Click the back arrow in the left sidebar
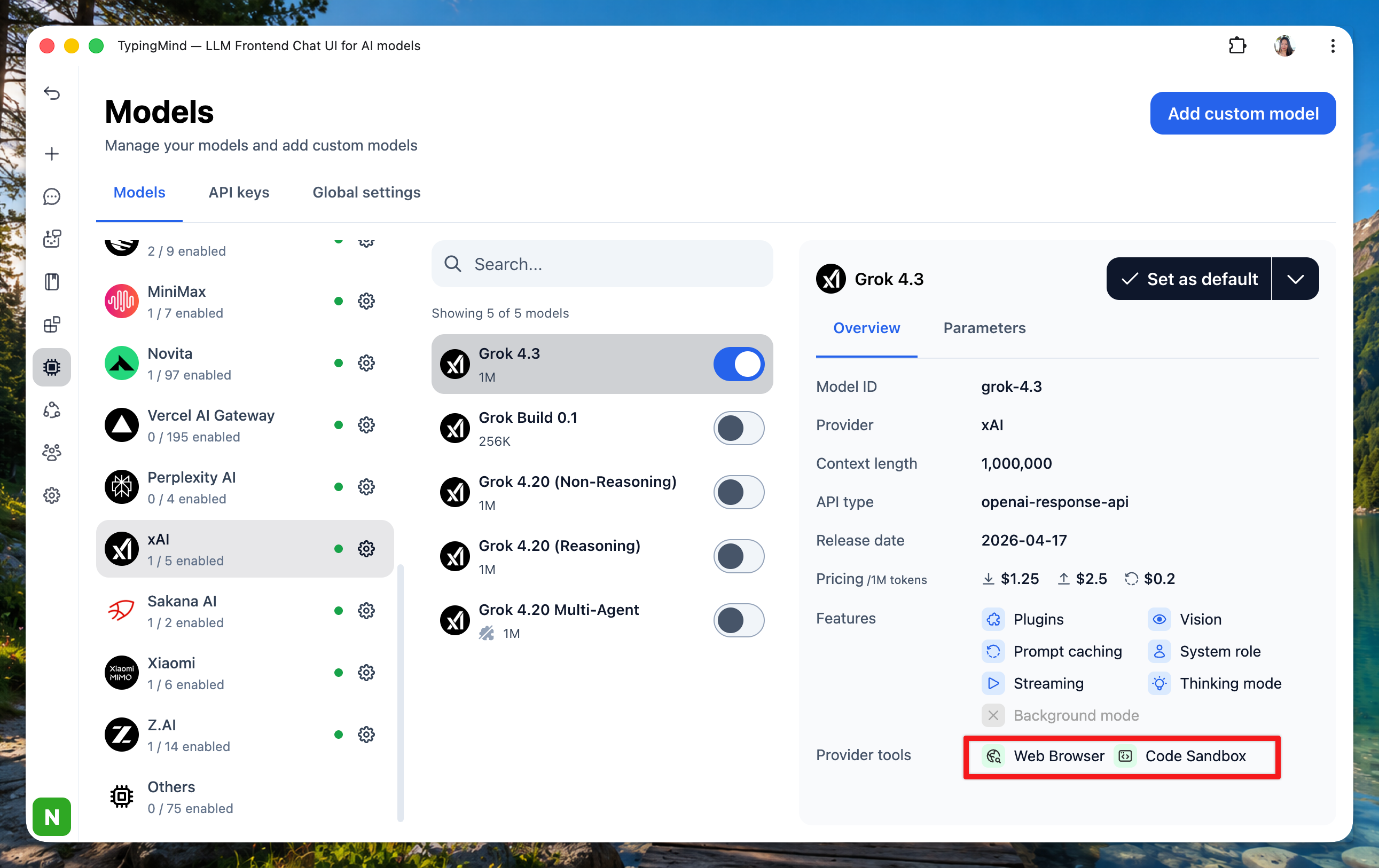1379x868 pixels. (52, 93)
